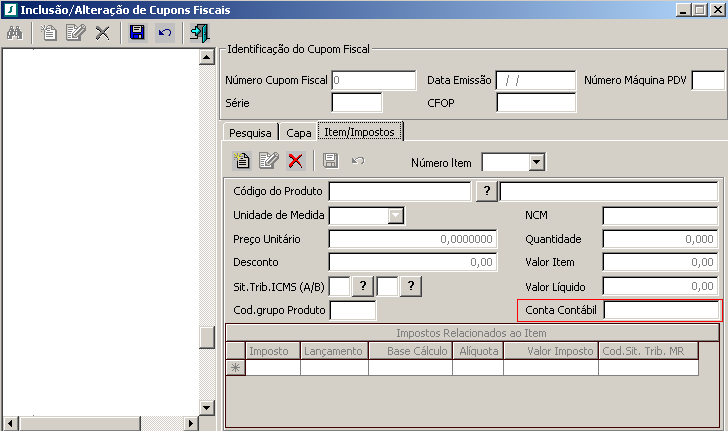Click the exit door icon in main toolbar

coord(200,33)
